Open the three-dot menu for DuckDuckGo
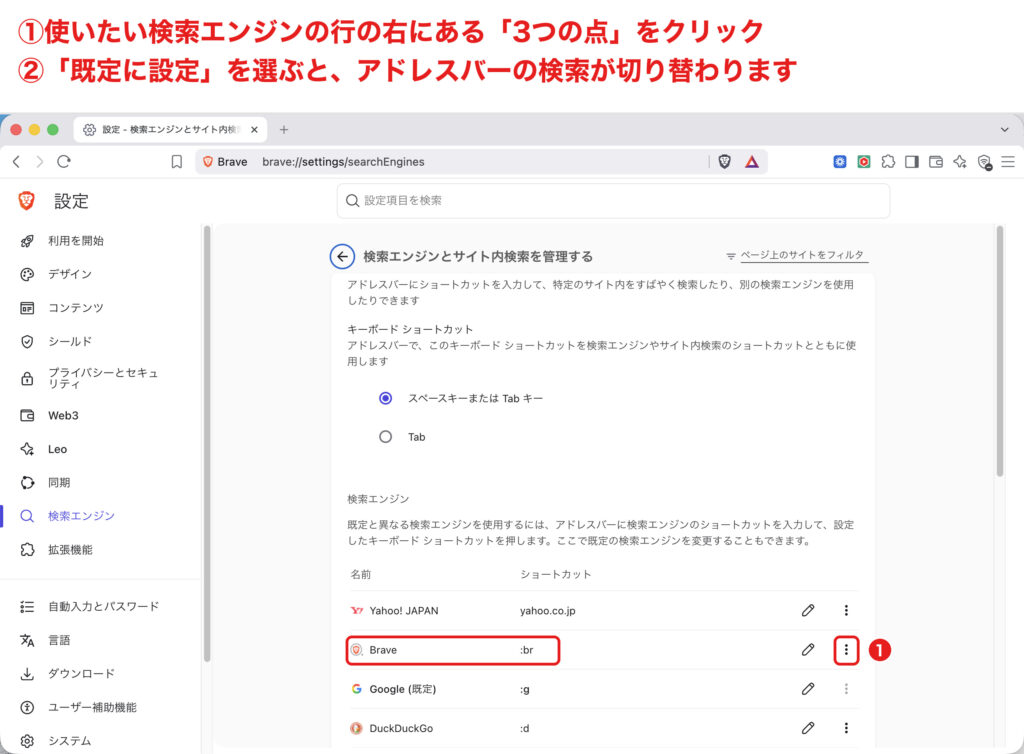This screenshot has width=1024, height=754. (x=846, y=728)
